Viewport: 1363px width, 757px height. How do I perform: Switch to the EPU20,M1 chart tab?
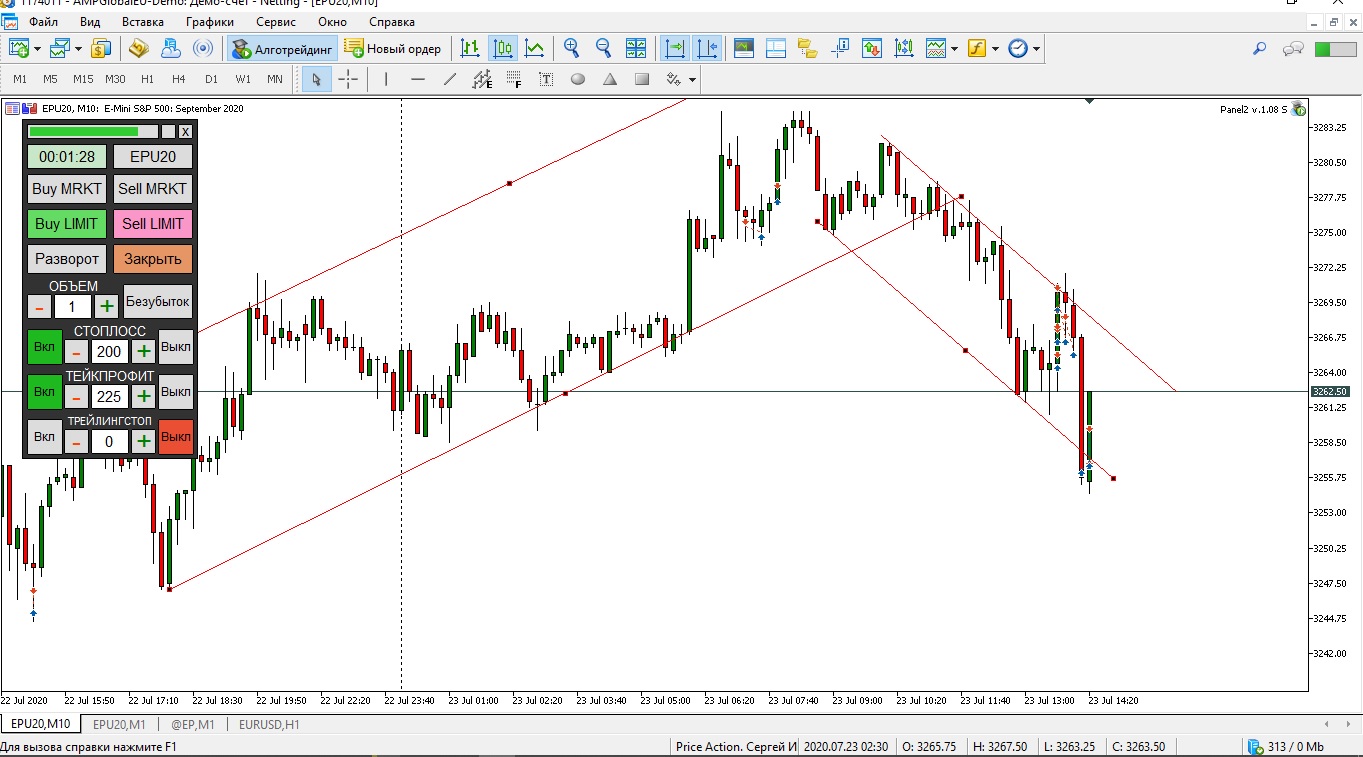[119, 724]
